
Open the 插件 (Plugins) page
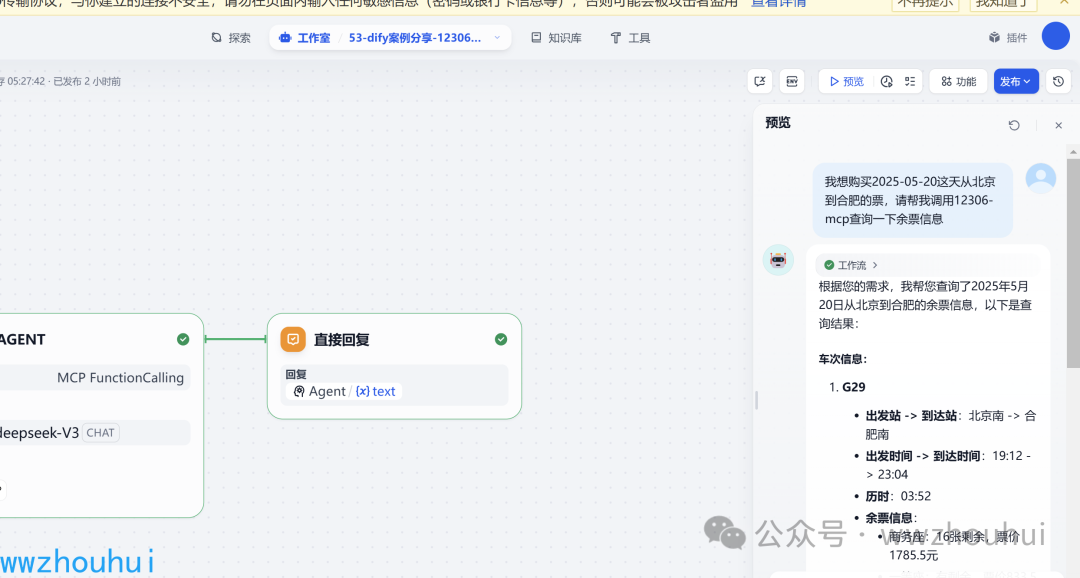[1008, 38]
